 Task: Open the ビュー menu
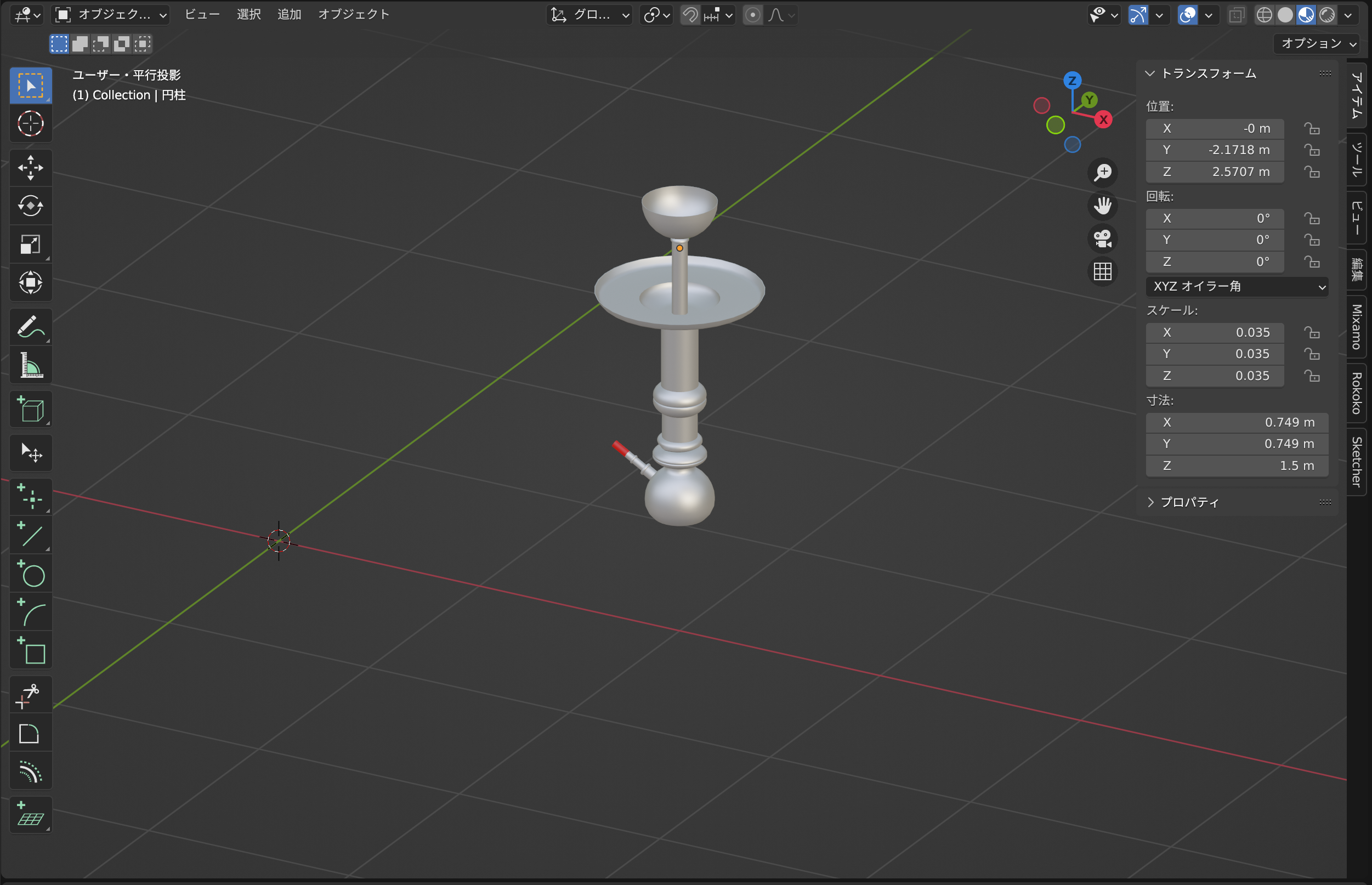202,14
